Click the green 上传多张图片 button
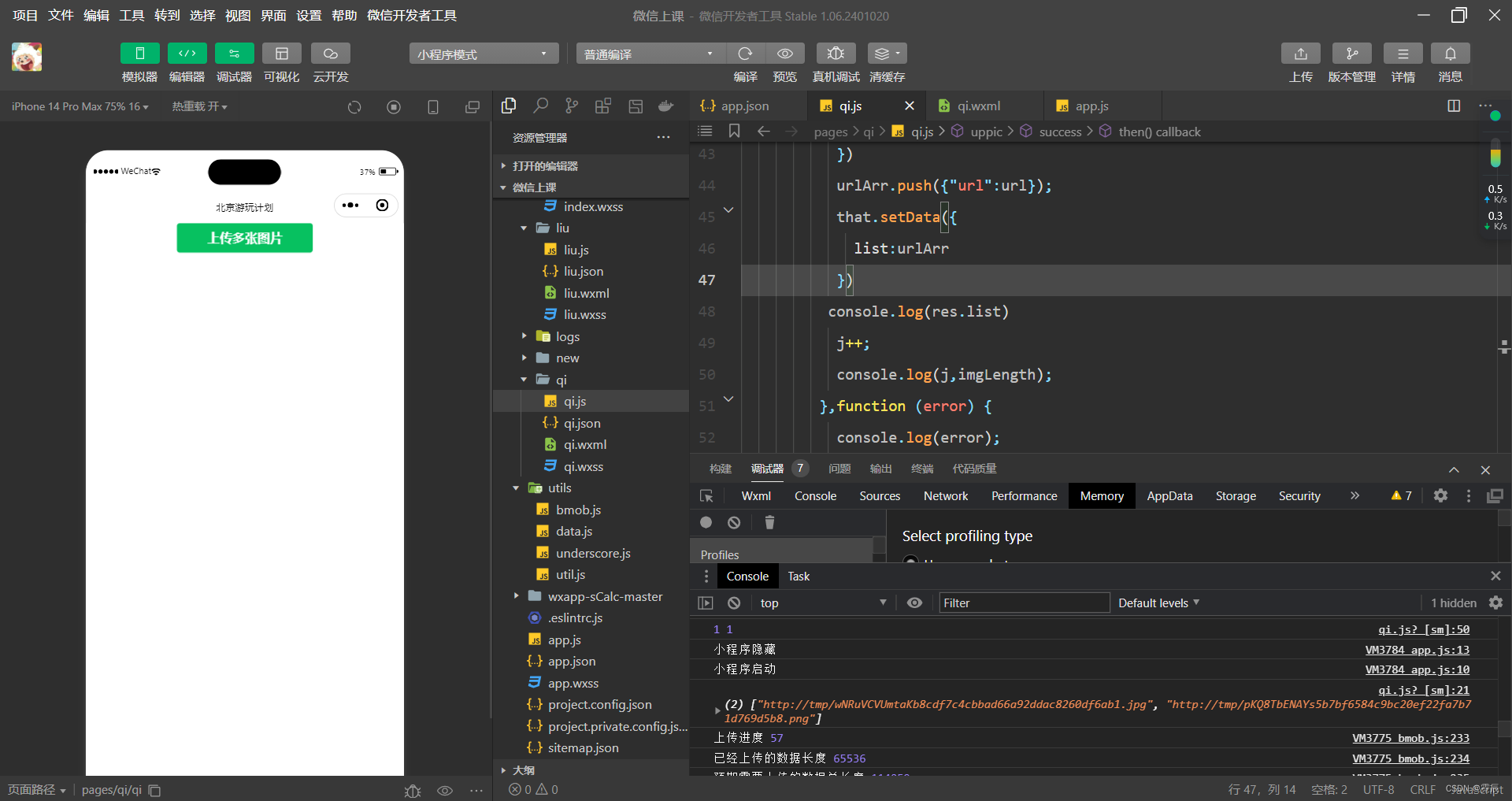This screenshot has width=1512, height=801. [x=244, y=238]
